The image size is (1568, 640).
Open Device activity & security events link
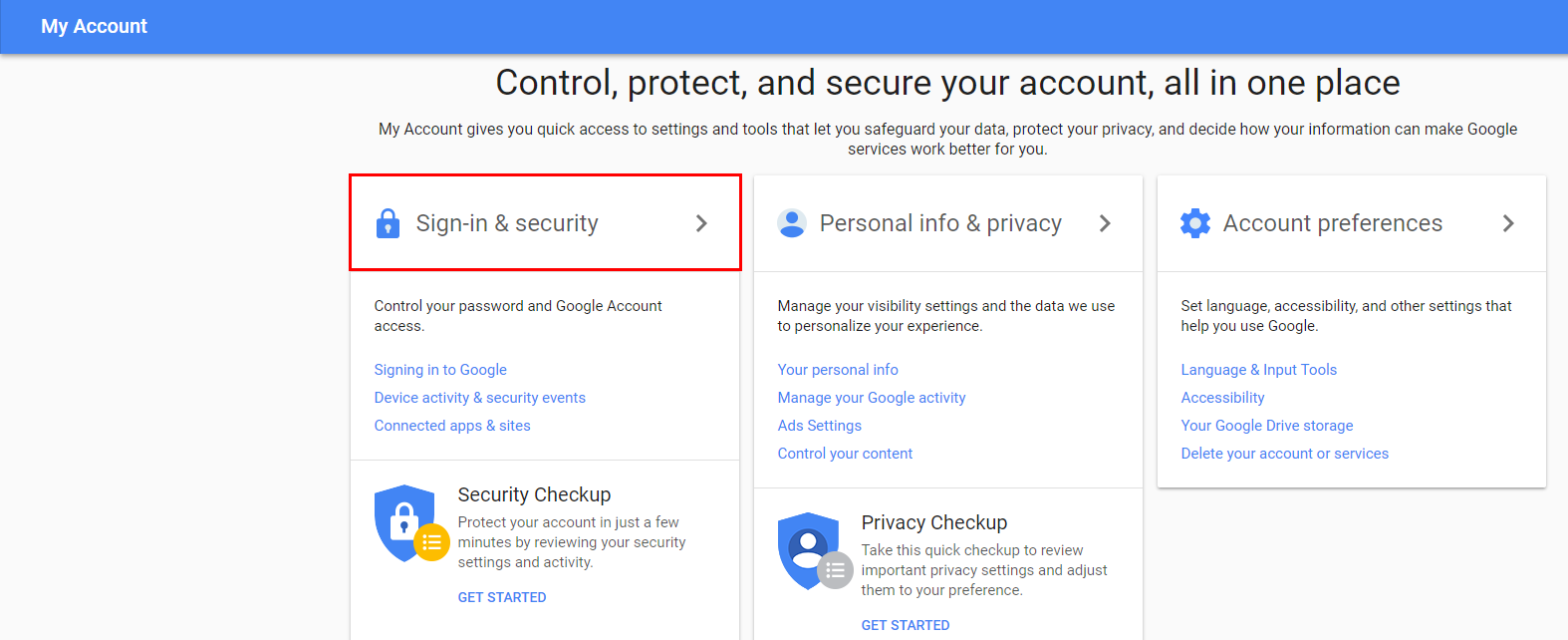(479, 398)
